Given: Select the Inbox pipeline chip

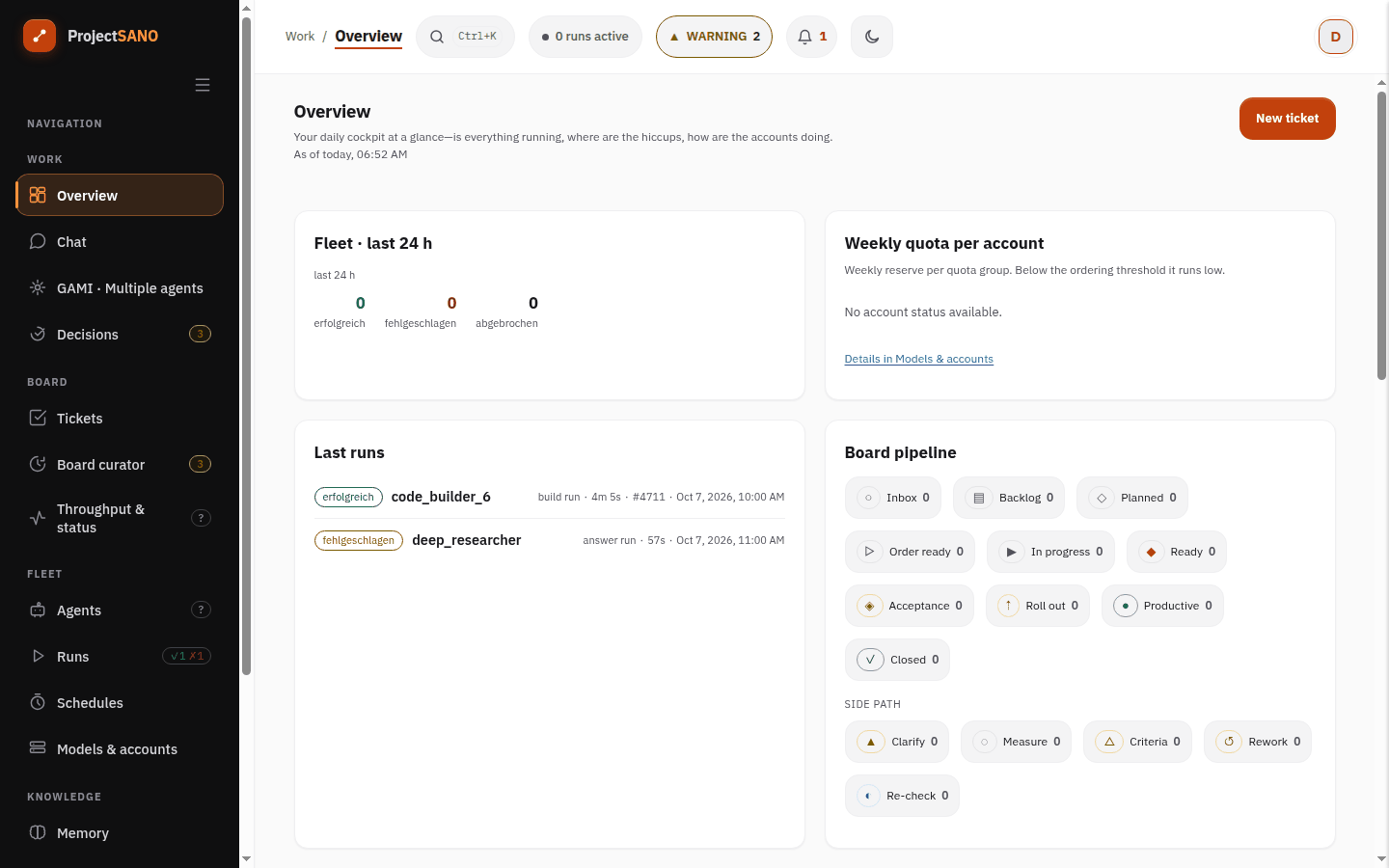Looking at the screenshot, I should point(893,498).
